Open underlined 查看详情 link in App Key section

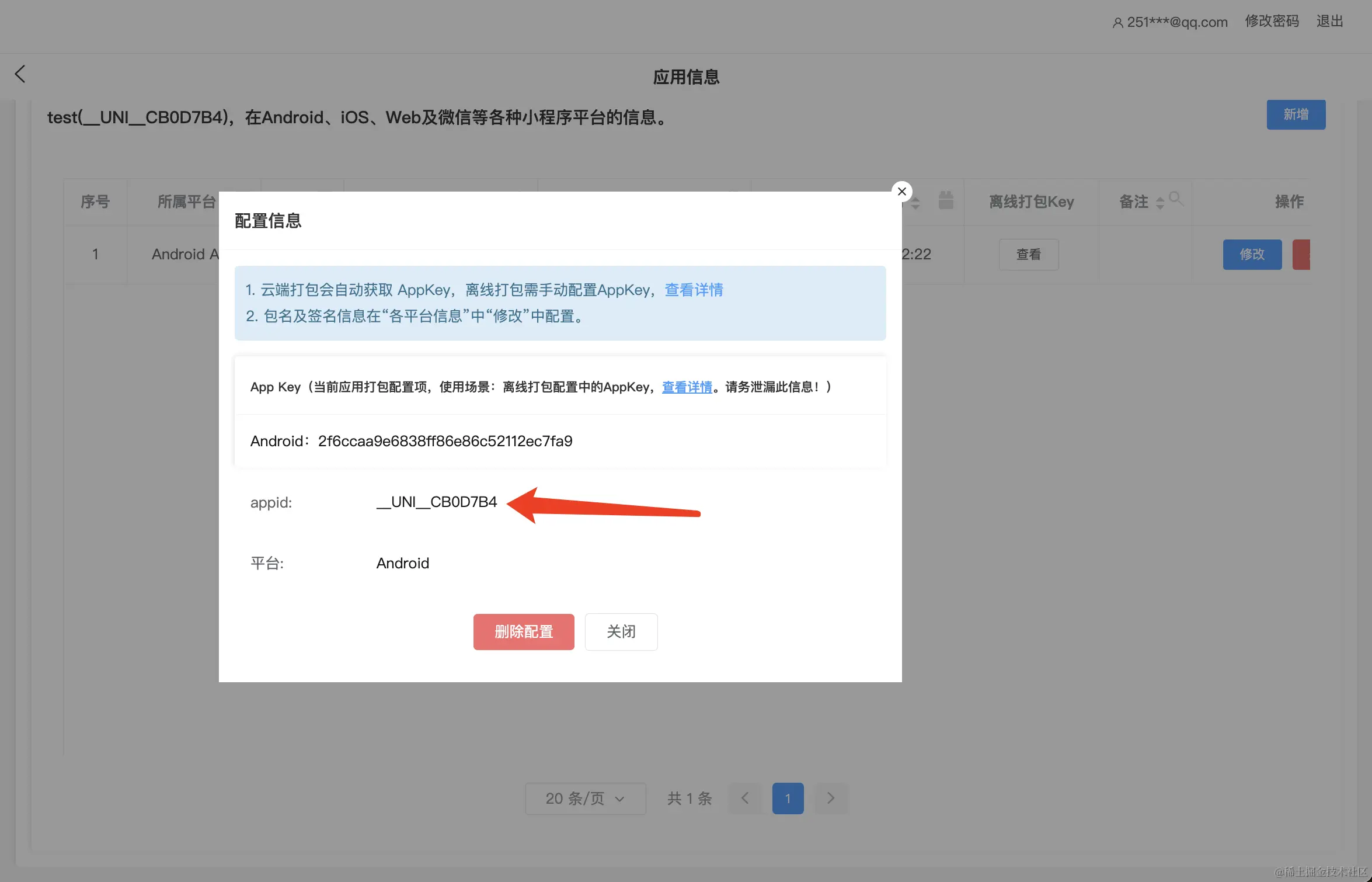click(687, 387)
